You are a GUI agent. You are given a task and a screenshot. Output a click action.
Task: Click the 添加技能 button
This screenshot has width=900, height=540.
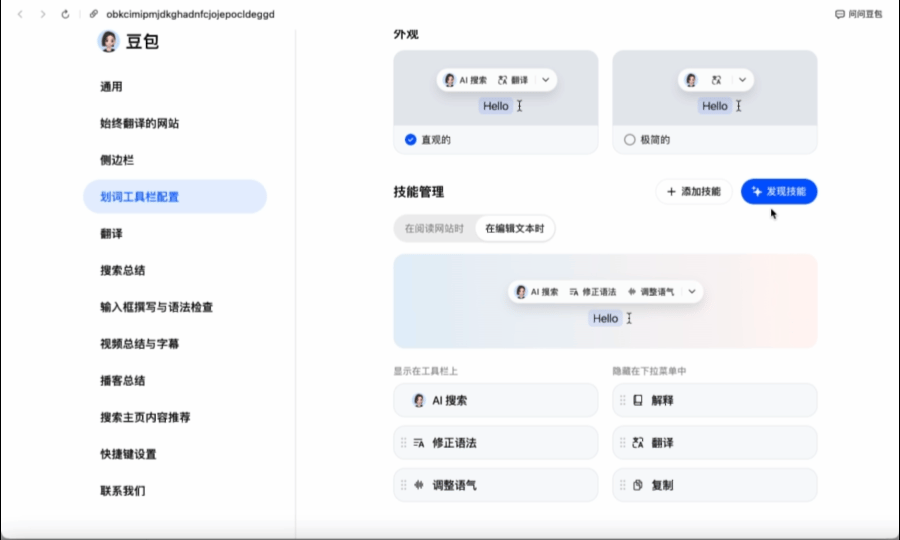click(x=693, y=192)
